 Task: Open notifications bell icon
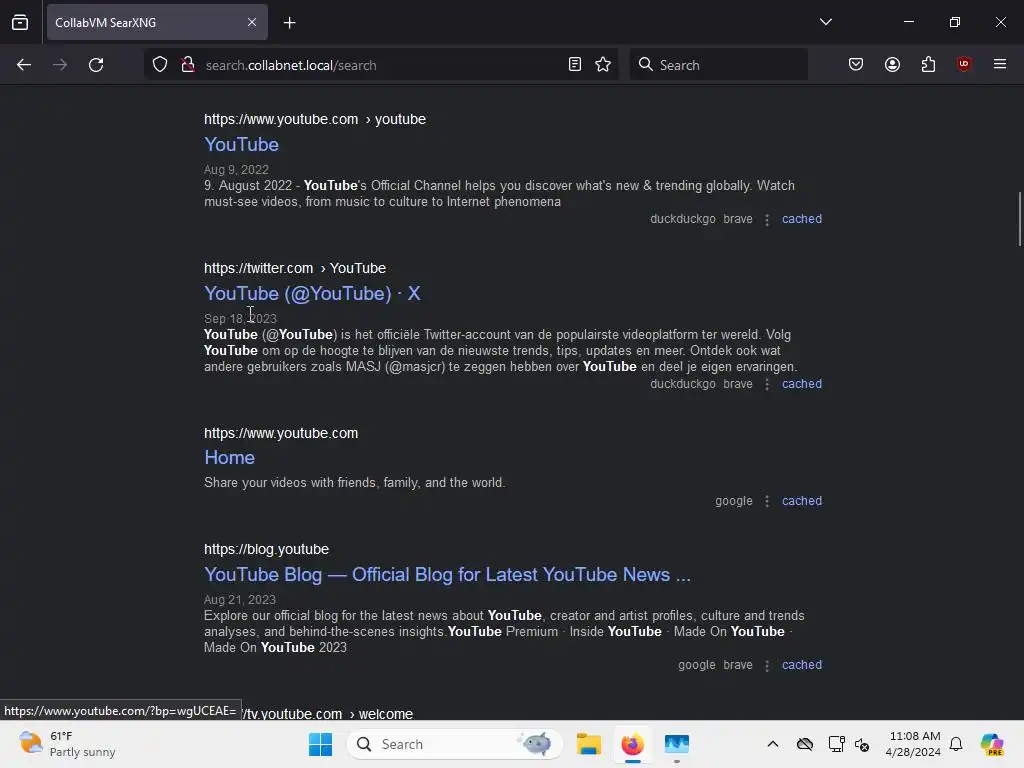click(956, 744)
